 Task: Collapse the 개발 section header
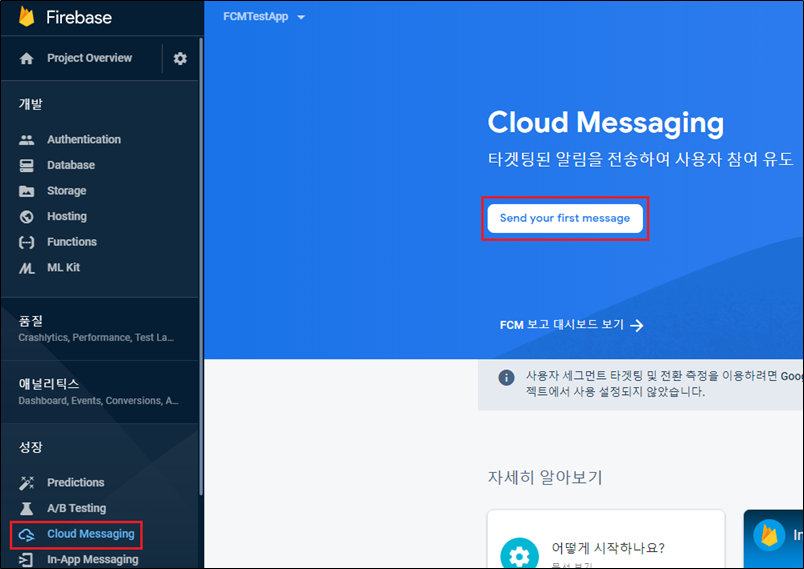[31, 104]
